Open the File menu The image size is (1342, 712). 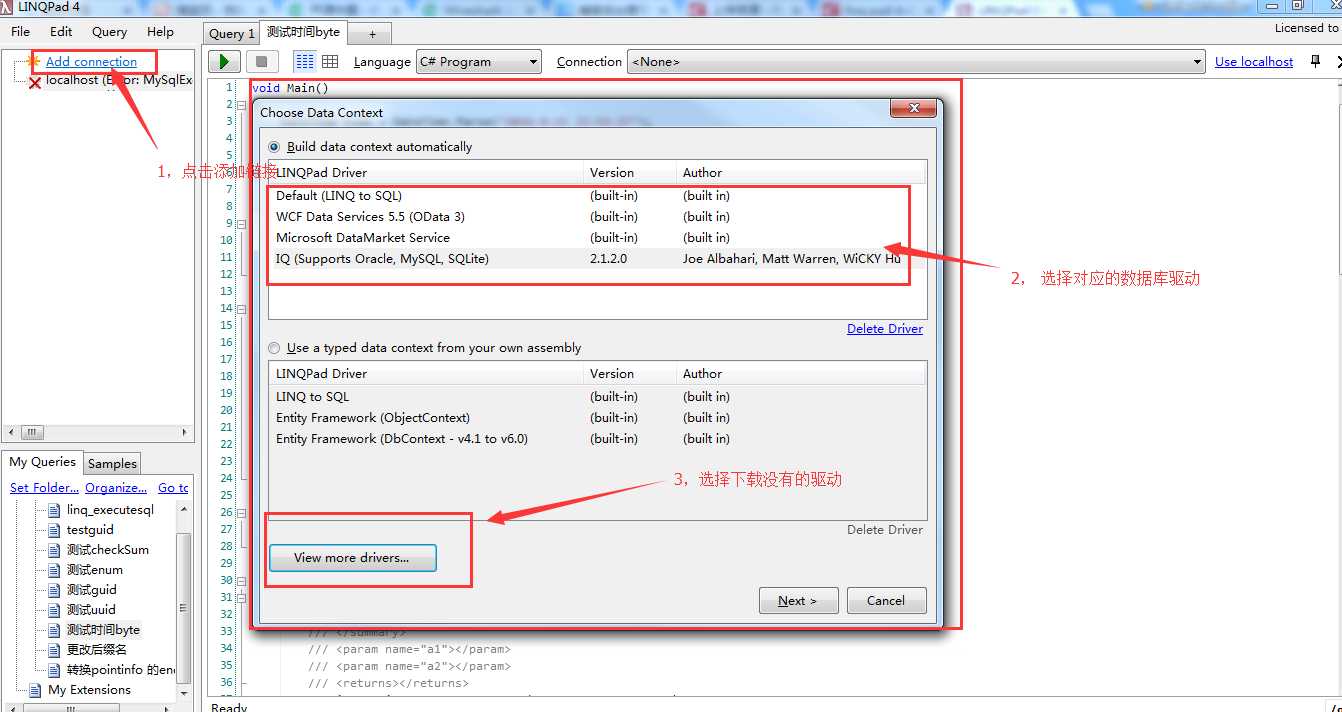21,32
